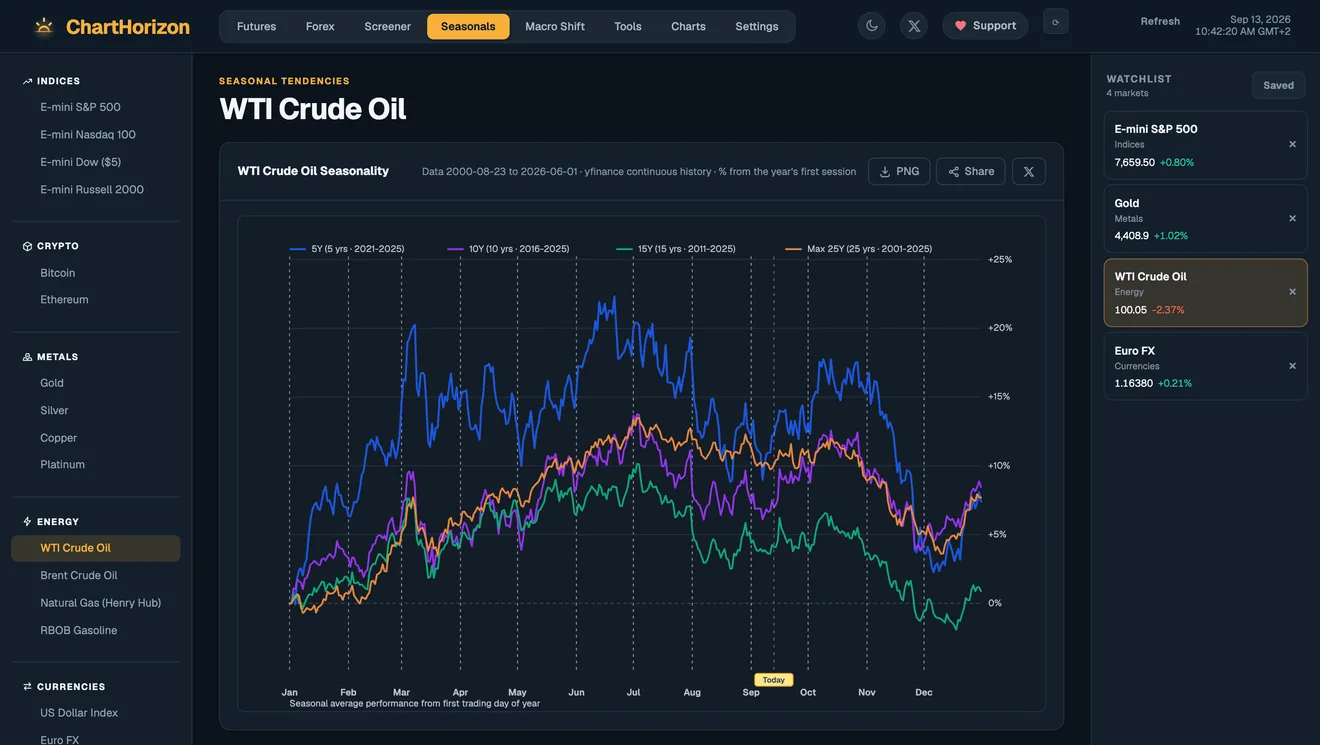Select E-mini Russell 2000 in the sidebar
The width and height of the screenshot is (1320, 745).
tap(96, 190)
